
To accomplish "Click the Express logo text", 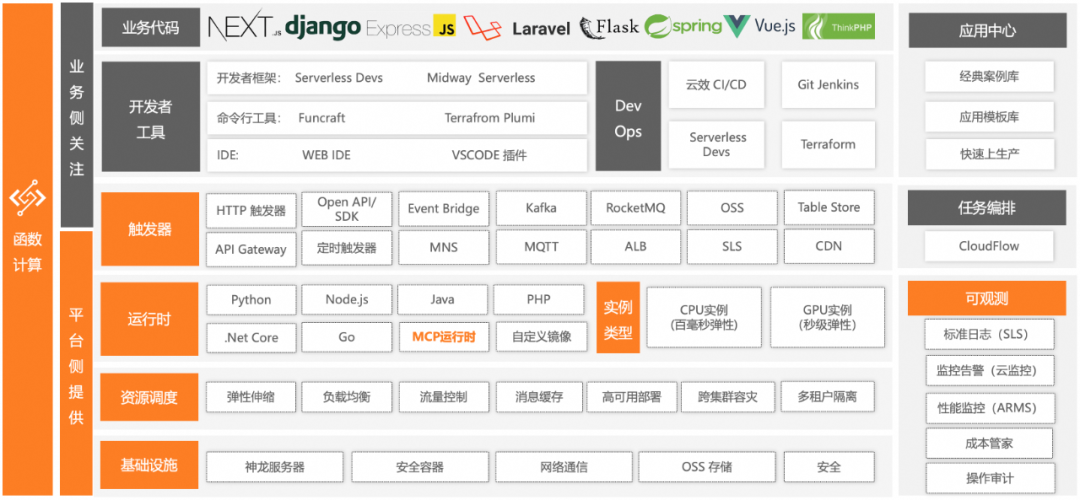I will (398, 28).
